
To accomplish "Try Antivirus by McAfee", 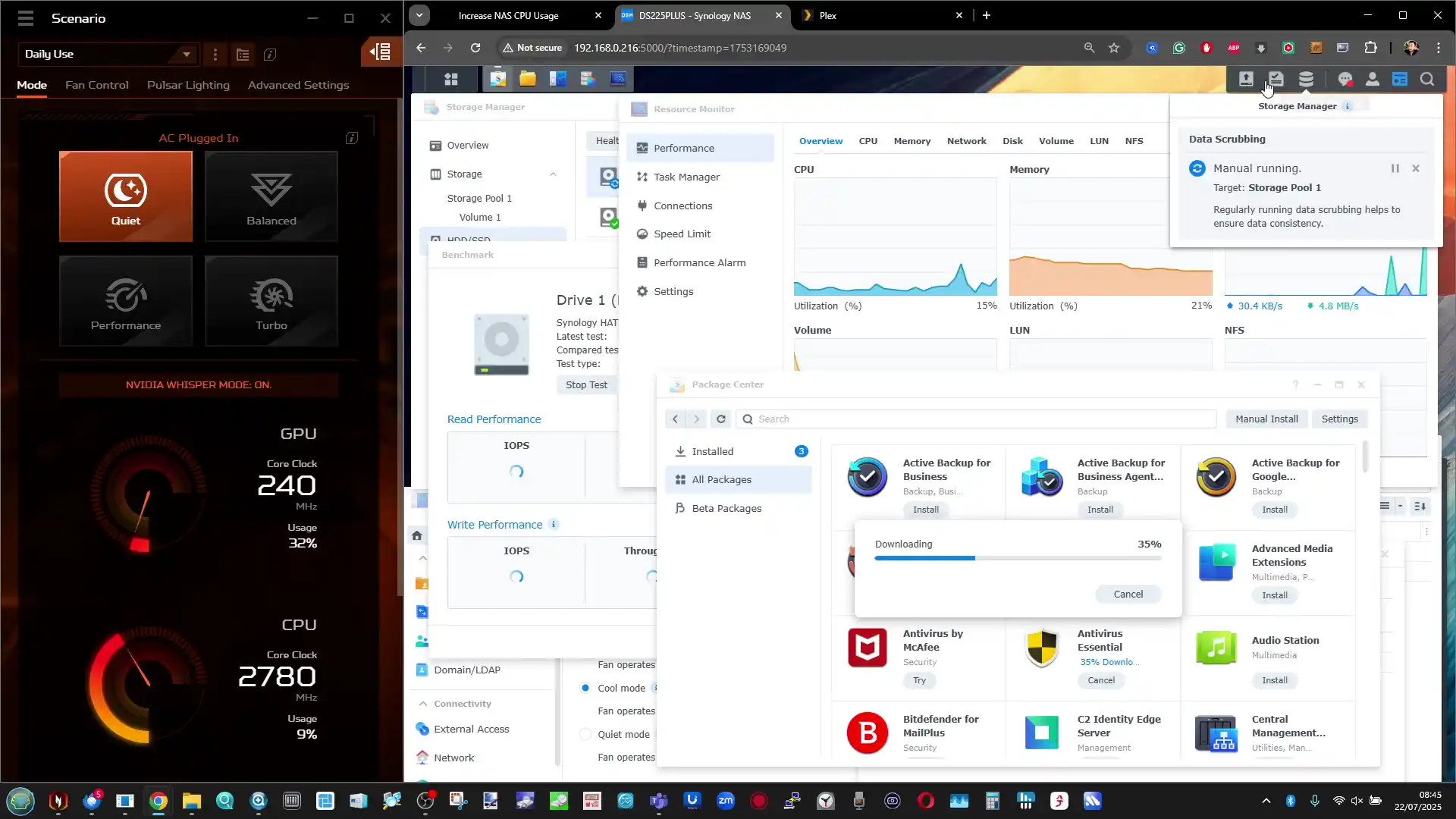I will coord(920,680).
